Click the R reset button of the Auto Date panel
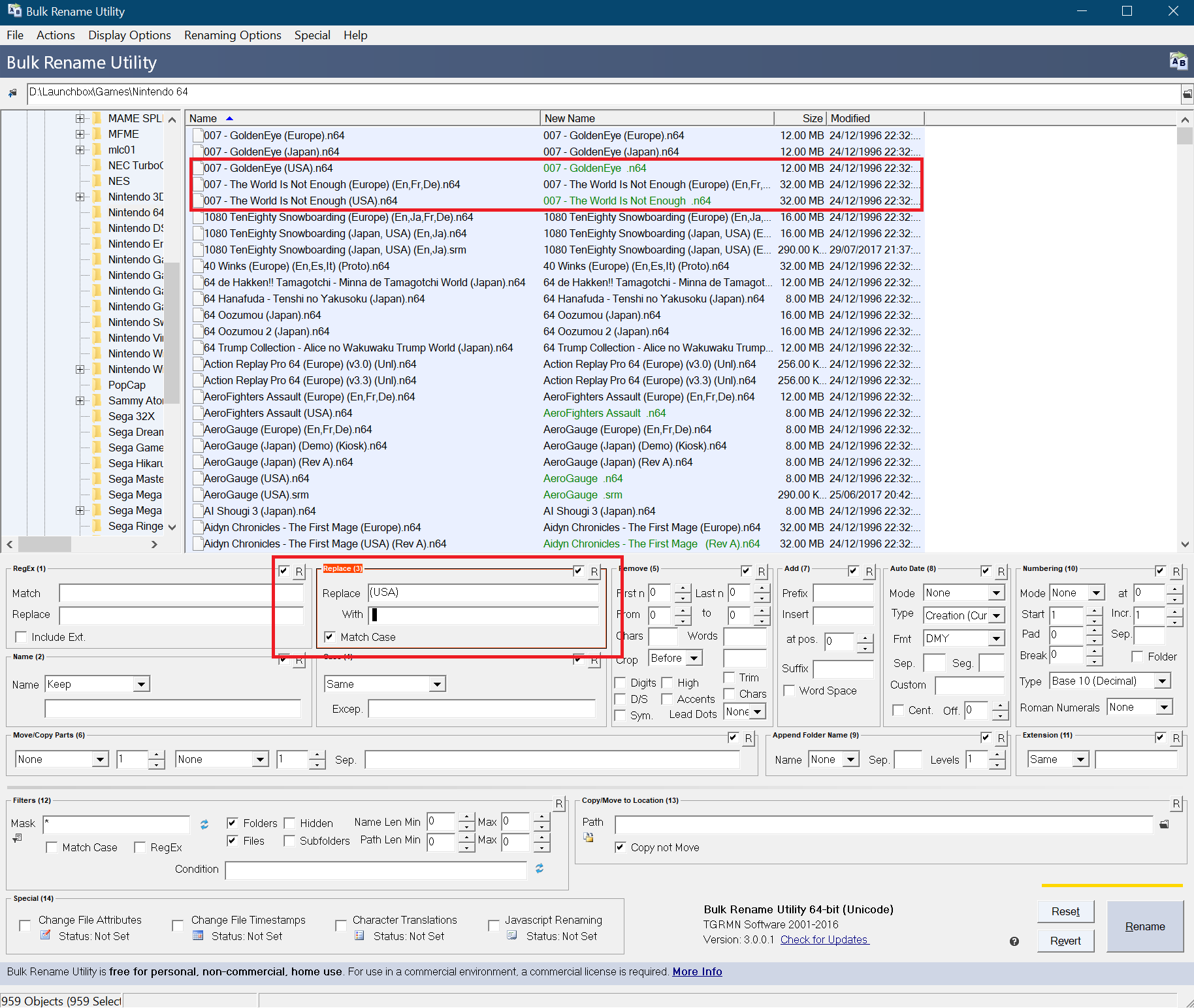The height and width of the screenshot is (1008, 1194). [1001, 572]
